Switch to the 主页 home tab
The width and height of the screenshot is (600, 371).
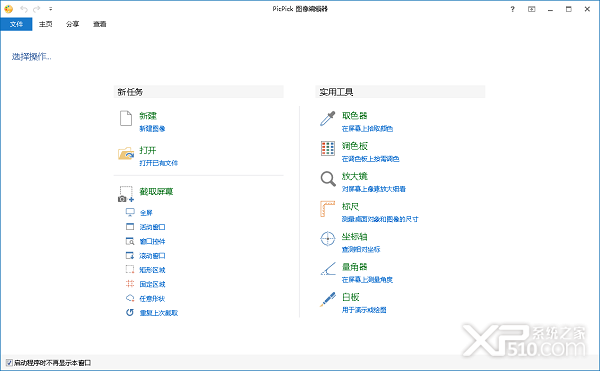45,24
